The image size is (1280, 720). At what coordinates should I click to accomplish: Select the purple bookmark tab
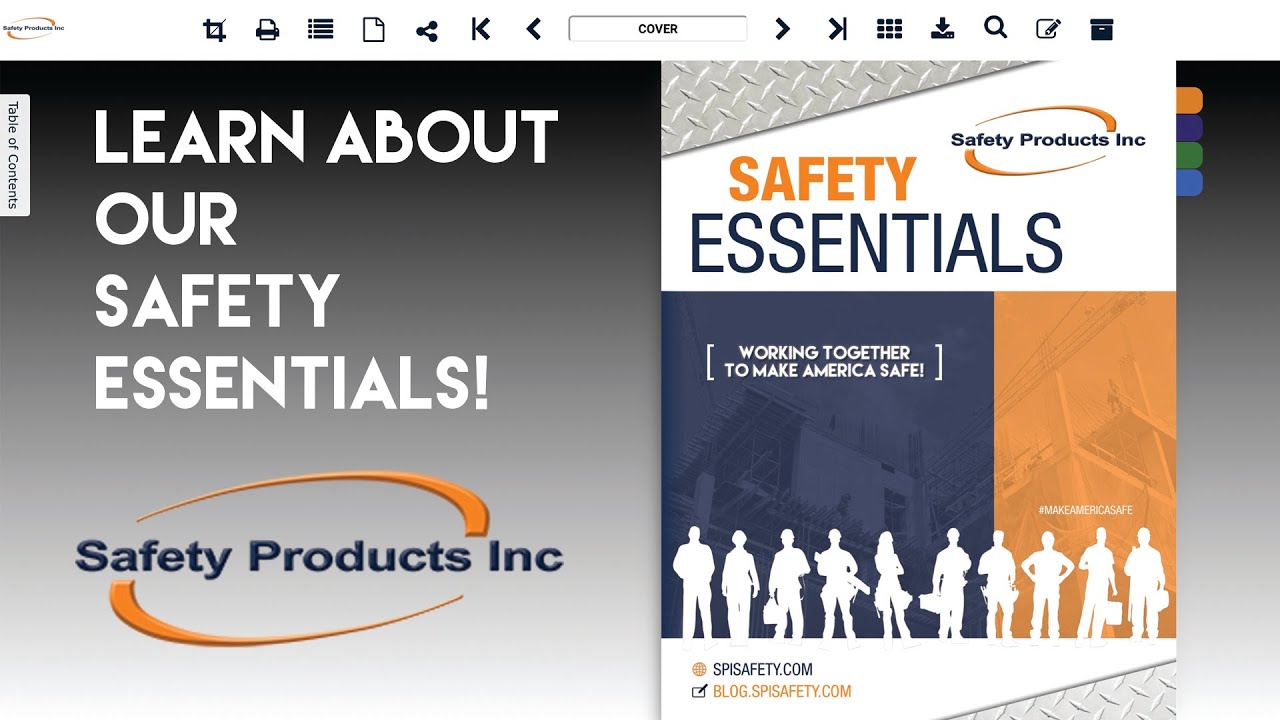click(1189, 128)
